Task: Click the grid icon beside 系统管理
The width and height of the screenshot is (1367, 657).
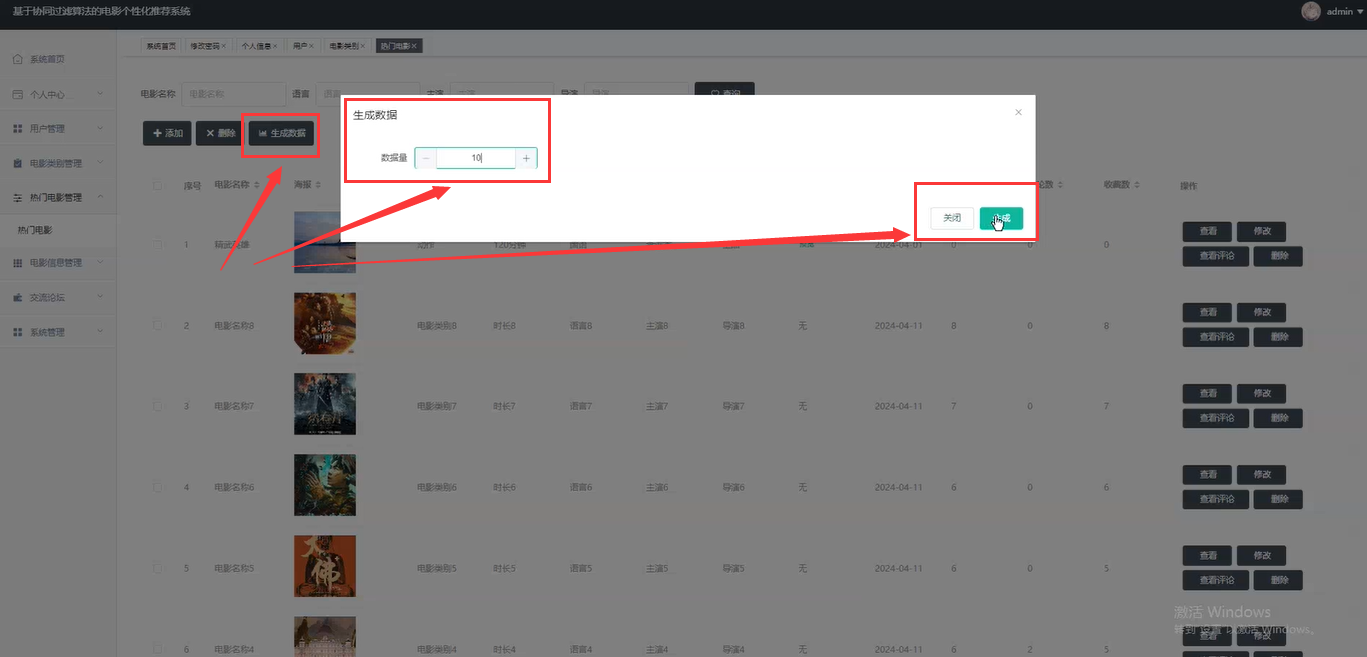Action: (18, 332)
